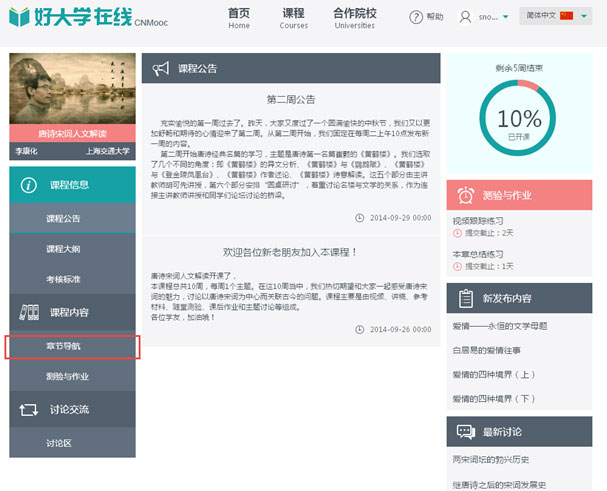Viewport: 607px width, 491px height.
Task: Click the megaphone icon beside 课程公告
Action: (x=160, y=68)
